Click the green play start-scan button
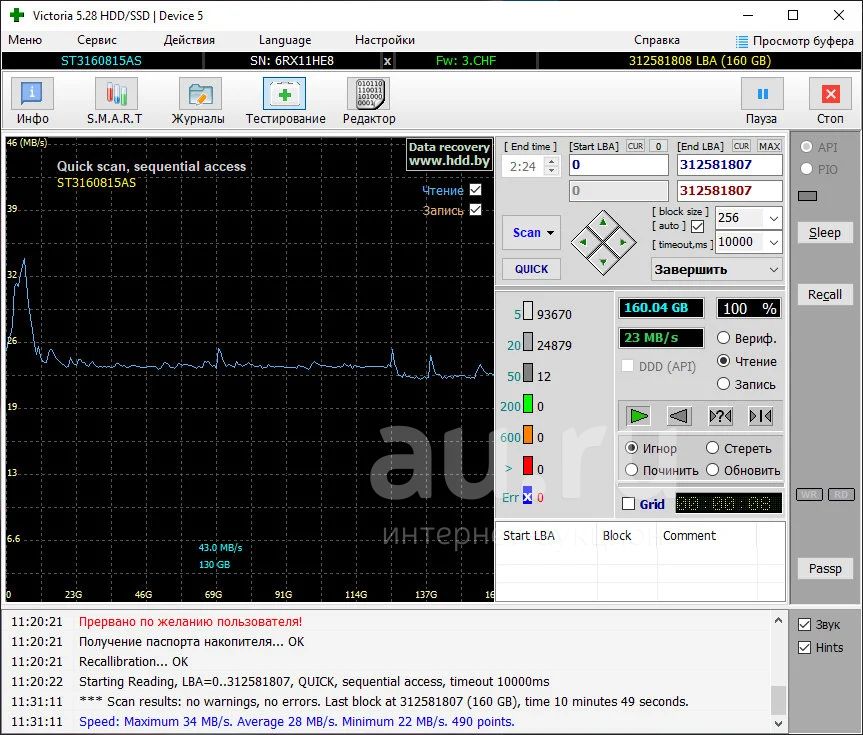863x735 pixels. [638, 416]
